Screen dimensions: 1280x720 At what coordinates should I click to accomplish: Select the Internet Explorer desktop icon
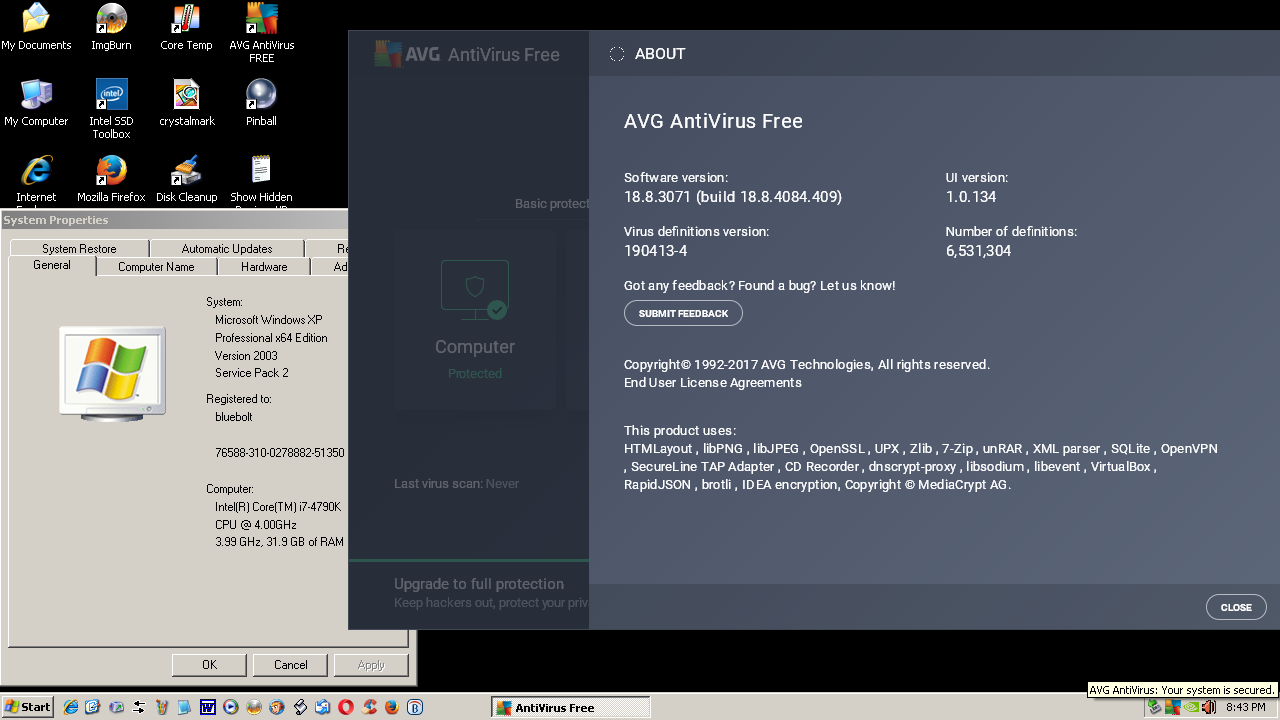[36, 179]
